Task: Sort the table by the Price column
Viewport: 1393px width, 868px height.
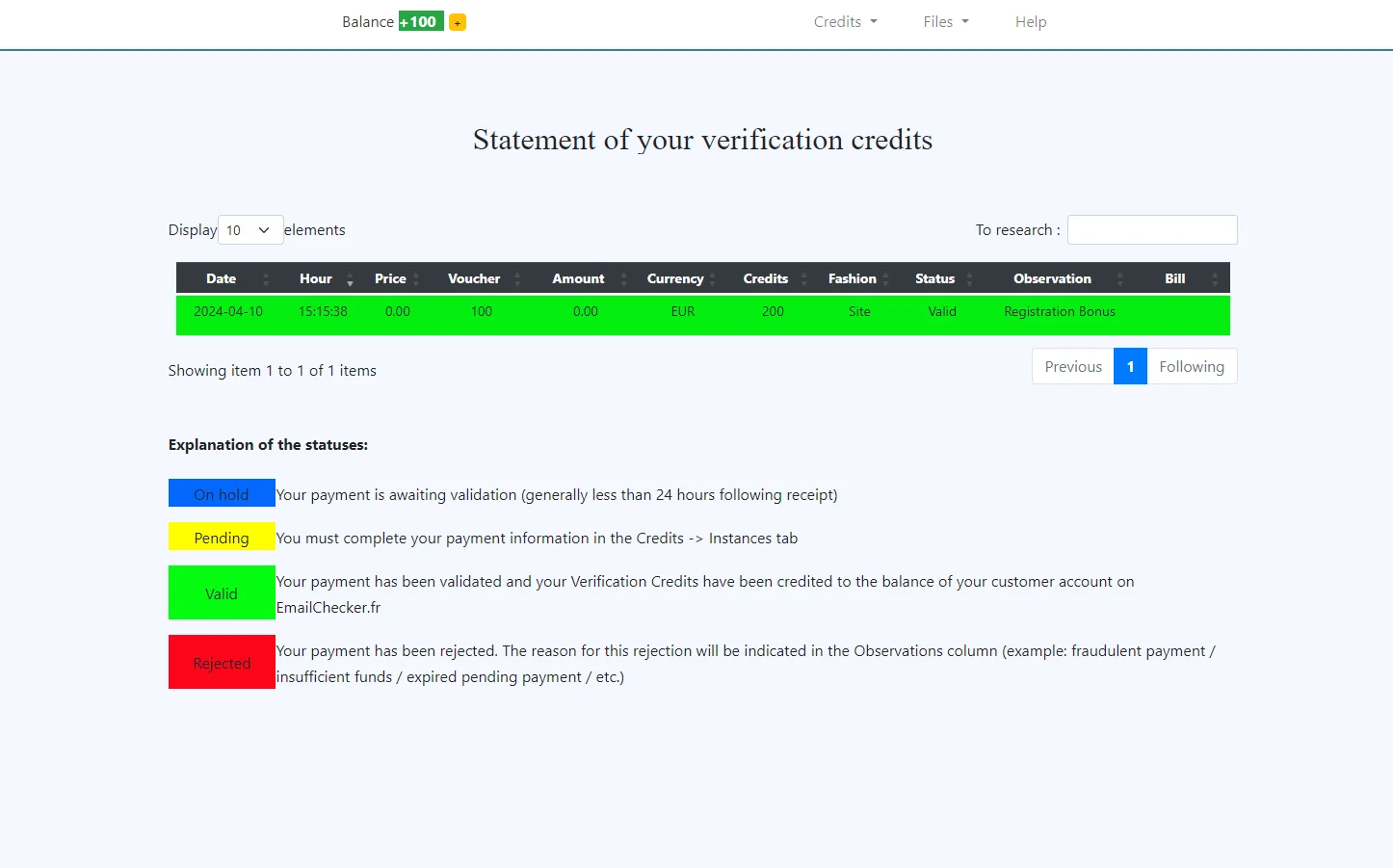Action: (389, 278)
